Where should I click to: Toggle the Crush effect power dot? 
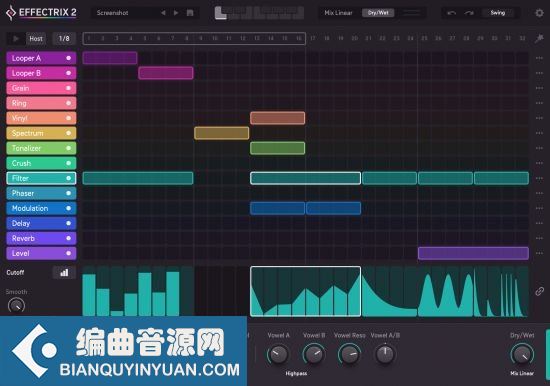pos(69,163)
